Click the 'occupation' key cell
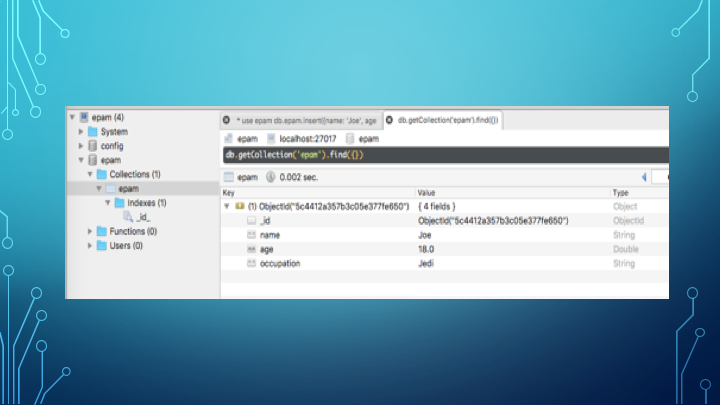Image resolution: width=720 pixels, height=405 pixels. (x=280, y=264)
